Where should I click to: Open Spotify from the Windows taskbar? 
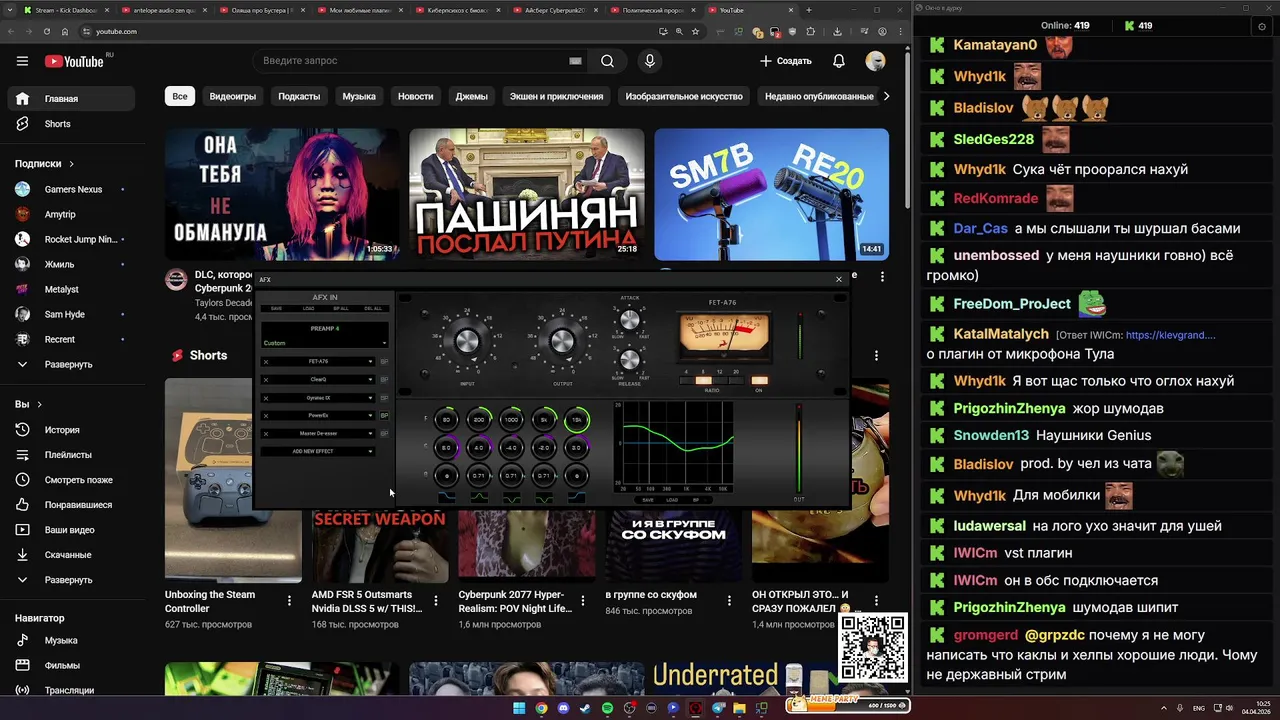[x=607, y=708]
